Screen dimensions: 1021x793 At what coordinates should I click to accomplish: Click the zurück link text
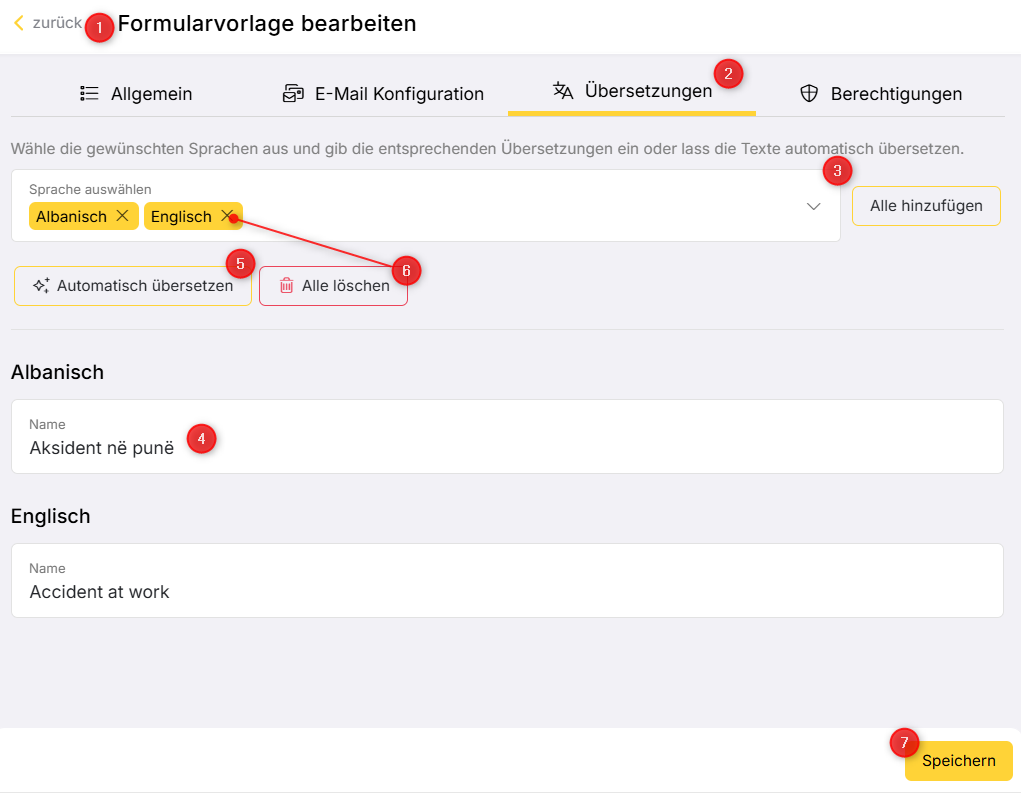(x=56, y=23)
